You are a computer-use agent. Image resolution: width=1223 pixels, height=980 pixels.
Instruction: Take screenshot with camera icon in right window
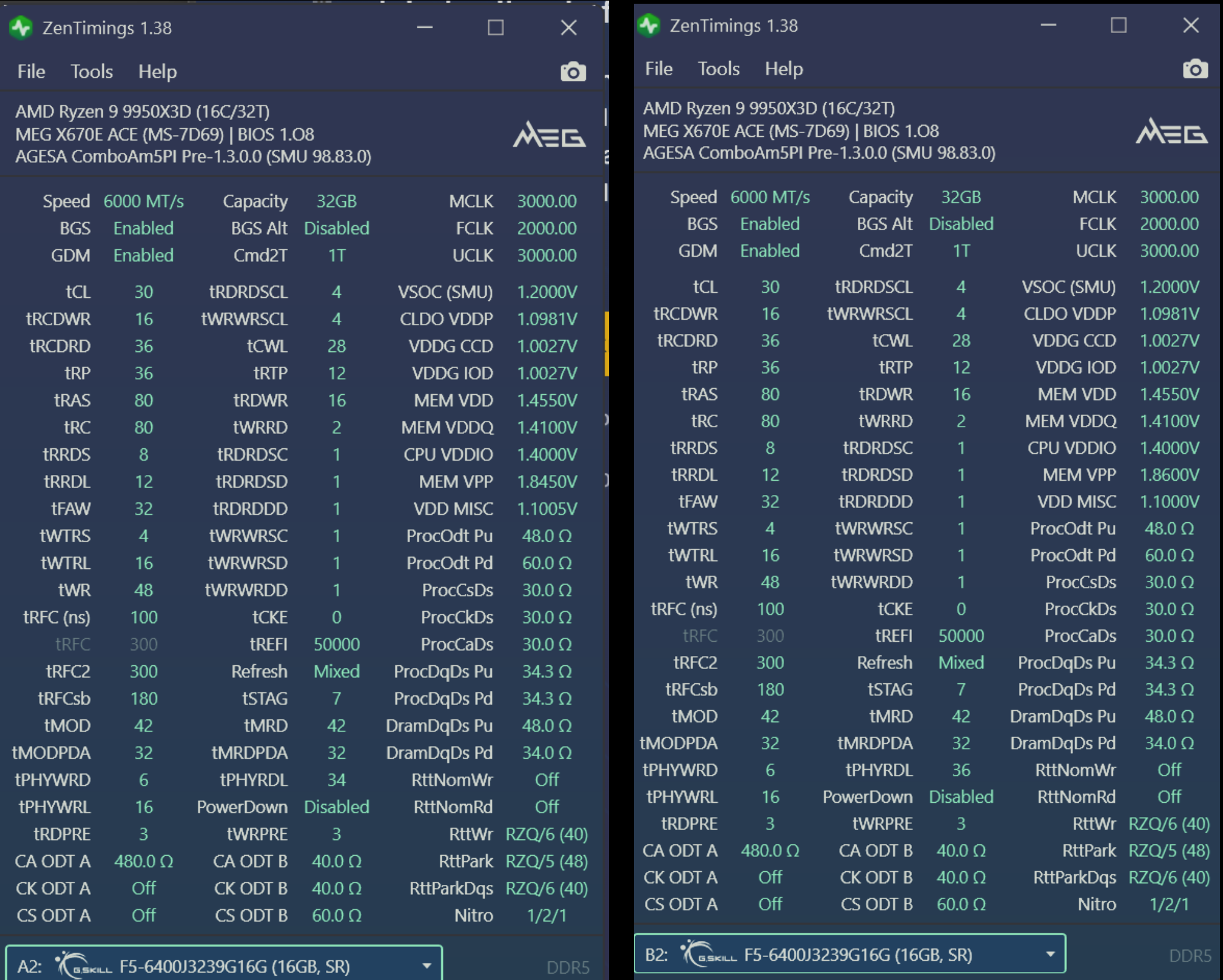(x=1195, y=69)
